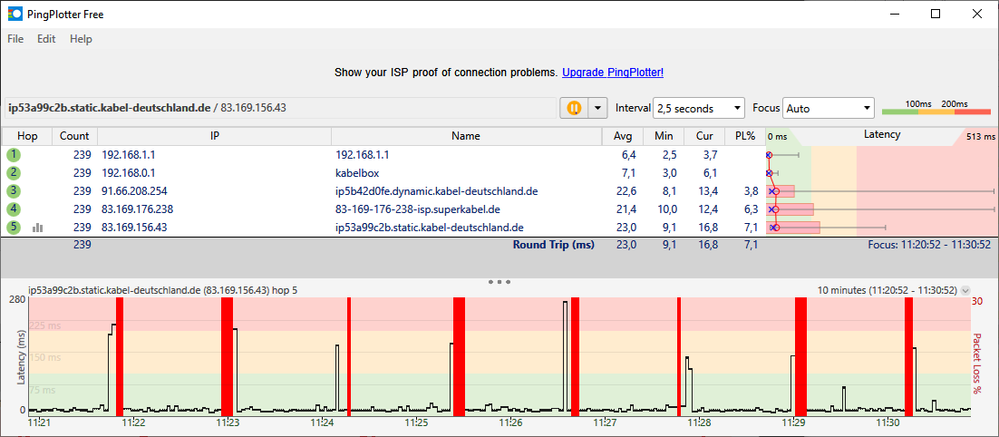Click the Round Trip (ms) summary label
Image resolution: width=999 pixels, height=437 pixels.
[x=553, y=245]
